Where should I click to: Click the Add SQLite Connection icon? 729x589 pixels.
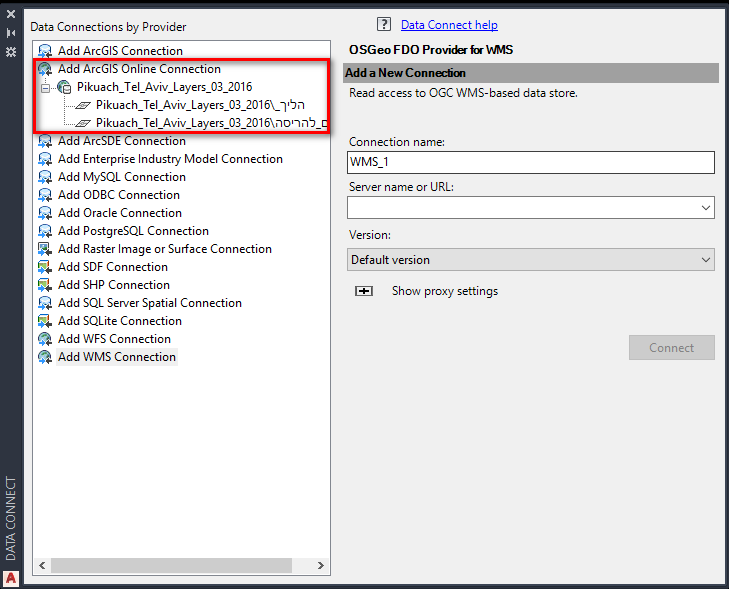45,321
